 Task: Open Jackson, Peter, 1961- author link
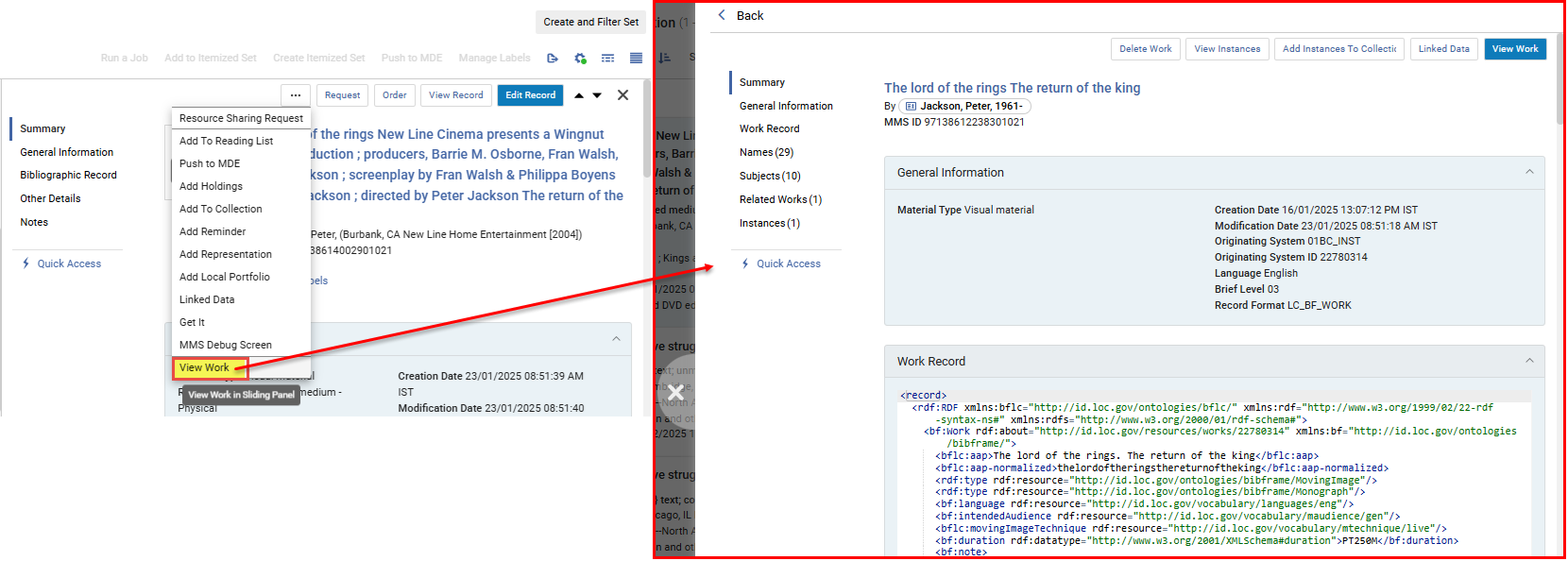click(971, 107)
